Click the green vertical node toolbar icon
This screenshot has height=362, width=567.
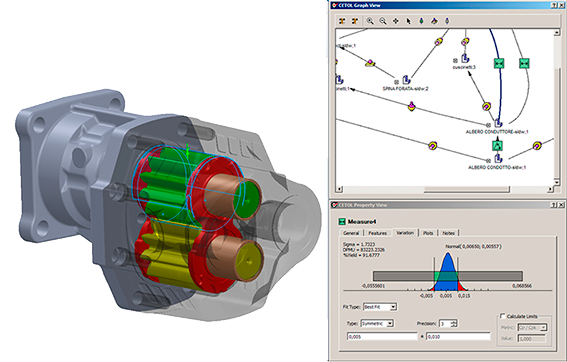point(421,21)
